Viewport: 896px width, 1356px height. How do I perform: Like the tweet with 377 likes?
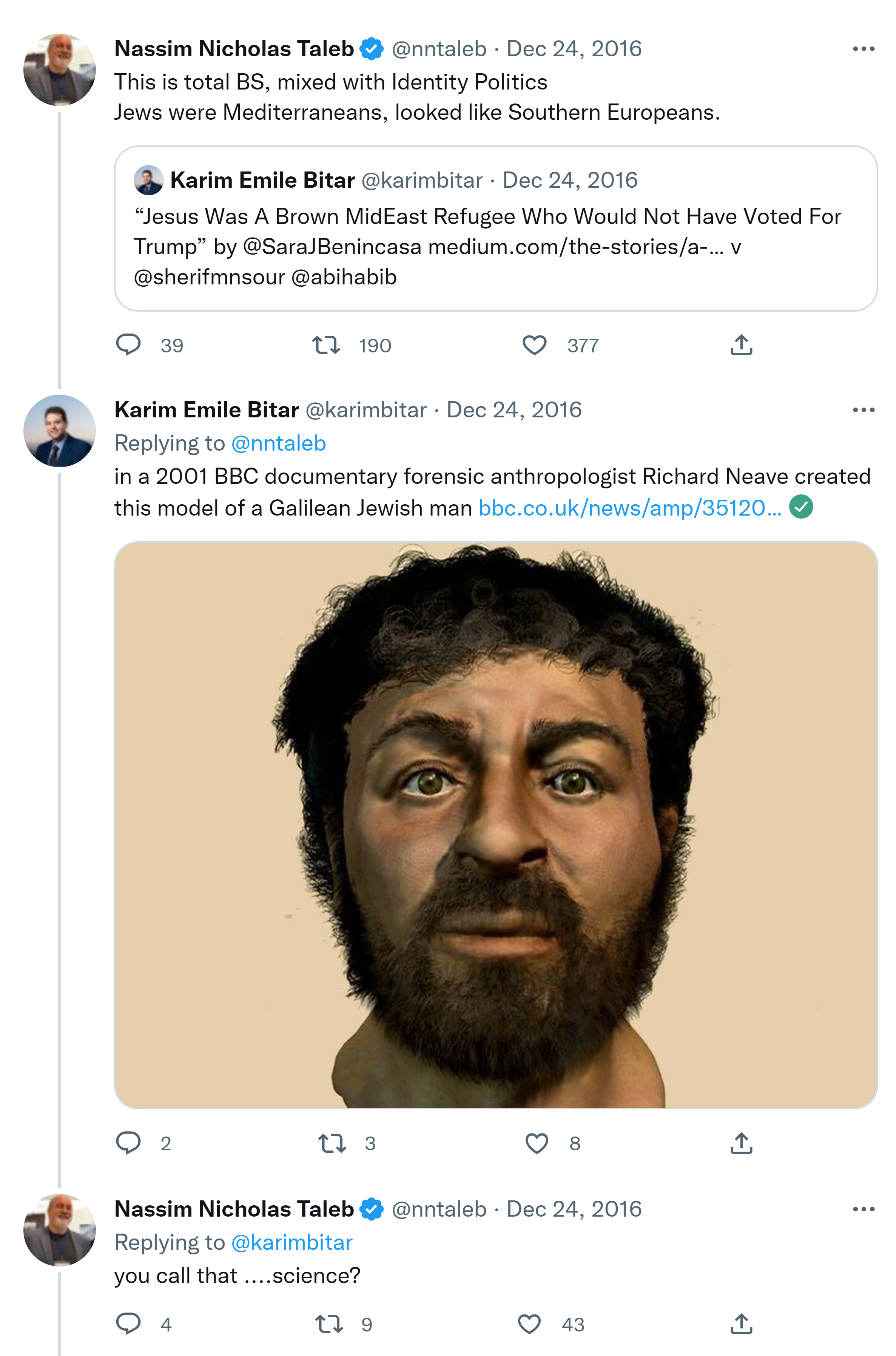(534, 345)
